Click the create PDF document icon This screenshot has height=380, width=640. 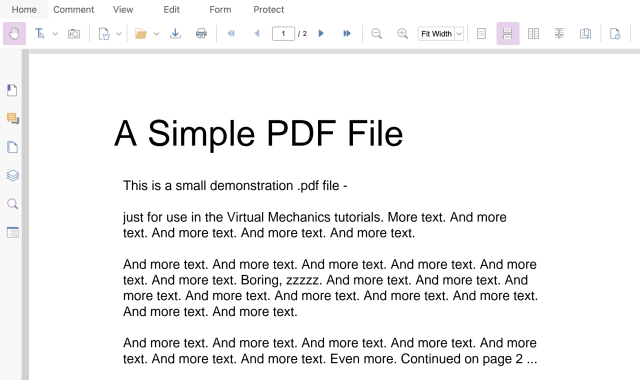coord(104,33)
